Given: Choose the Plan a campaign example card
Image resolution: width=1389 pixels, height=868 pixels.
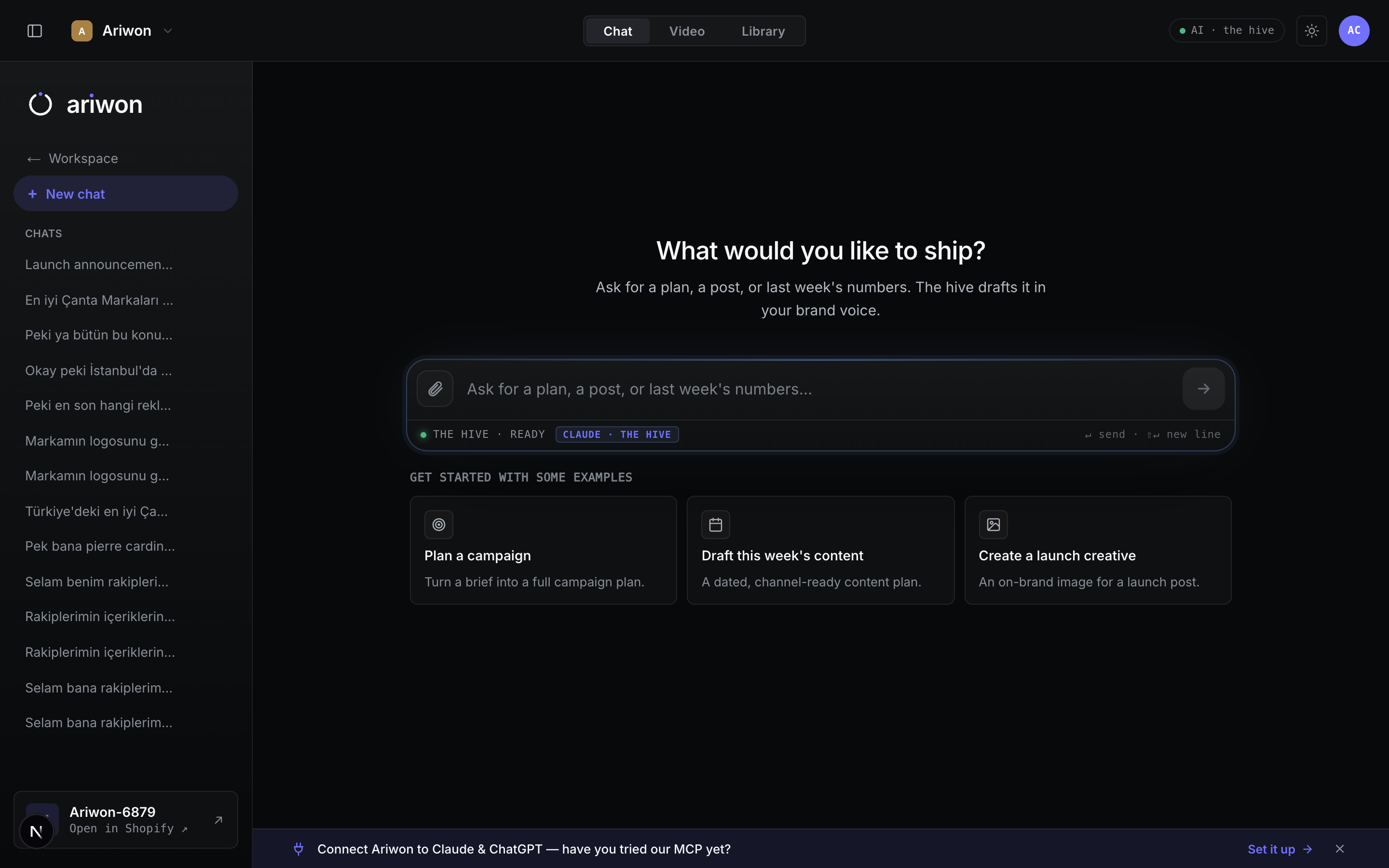Looking at the screenshot, I should [x=543, y=550].
